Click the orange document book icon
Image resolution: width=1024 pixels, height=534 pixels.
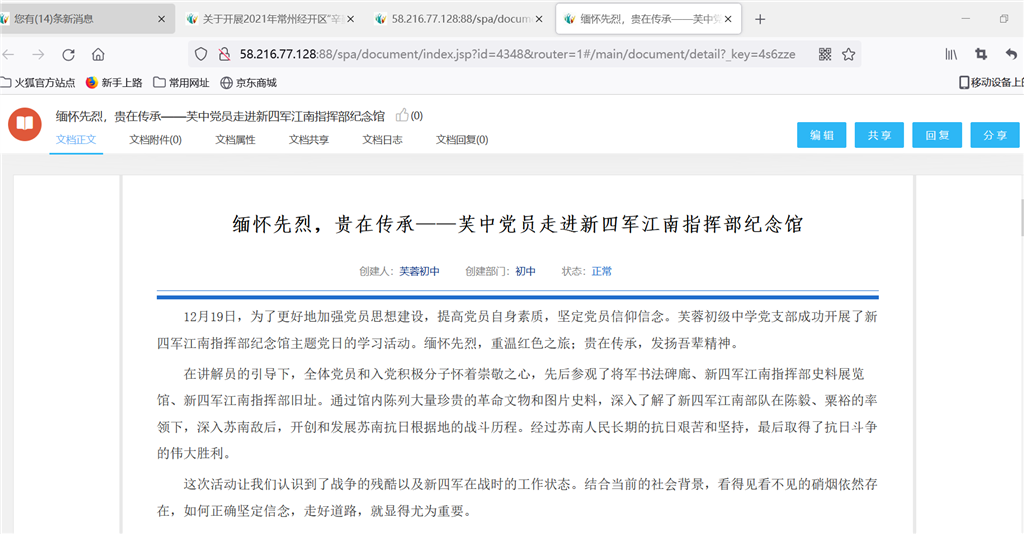point(25,124)
